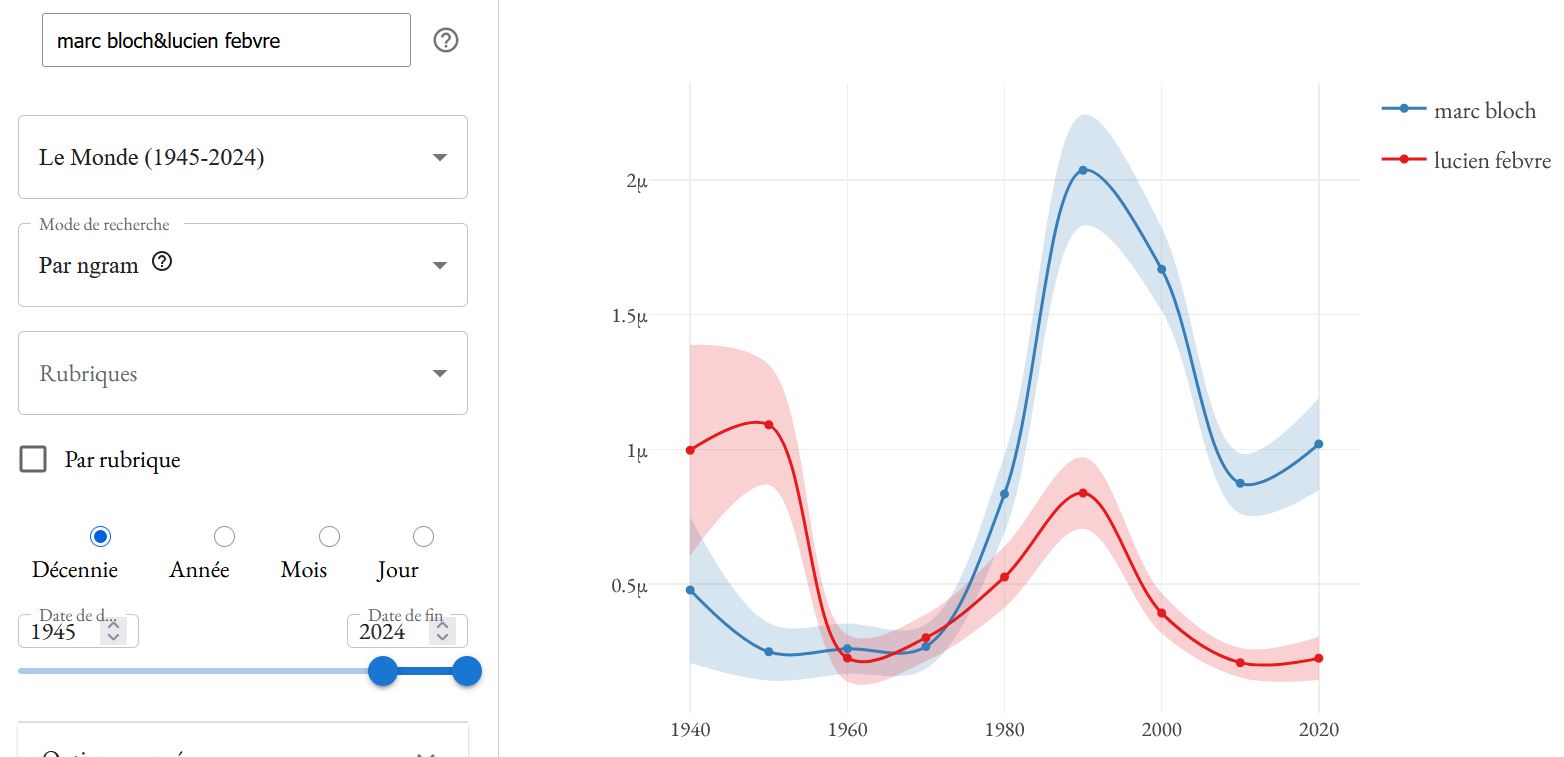Viewport: 1564px width, 757px height.
Task: Click the help icon beside the search field
Action: [x=446, y=40]
